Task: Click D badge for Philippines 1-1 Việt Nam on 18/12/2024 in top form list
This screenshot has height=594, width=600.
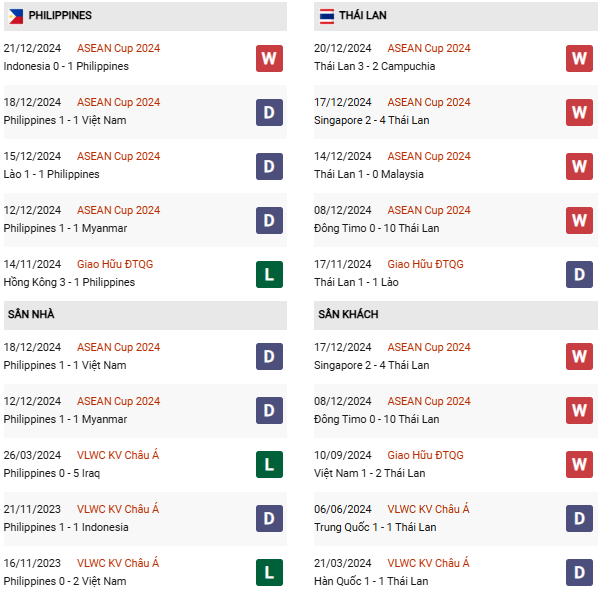Action: (x=269, y=112)
